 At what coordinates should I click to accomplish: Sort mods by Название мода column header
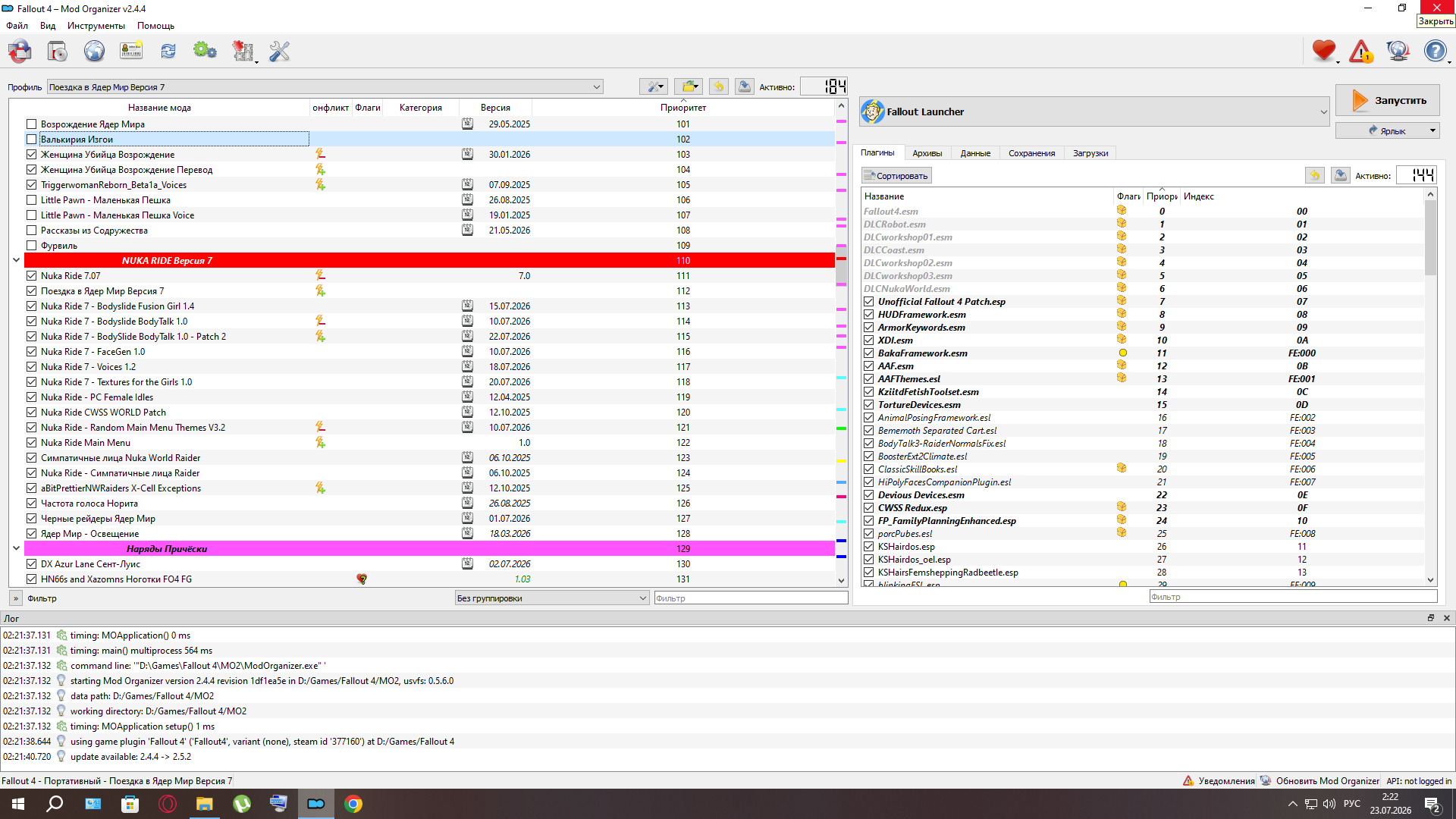pos(159,108)
